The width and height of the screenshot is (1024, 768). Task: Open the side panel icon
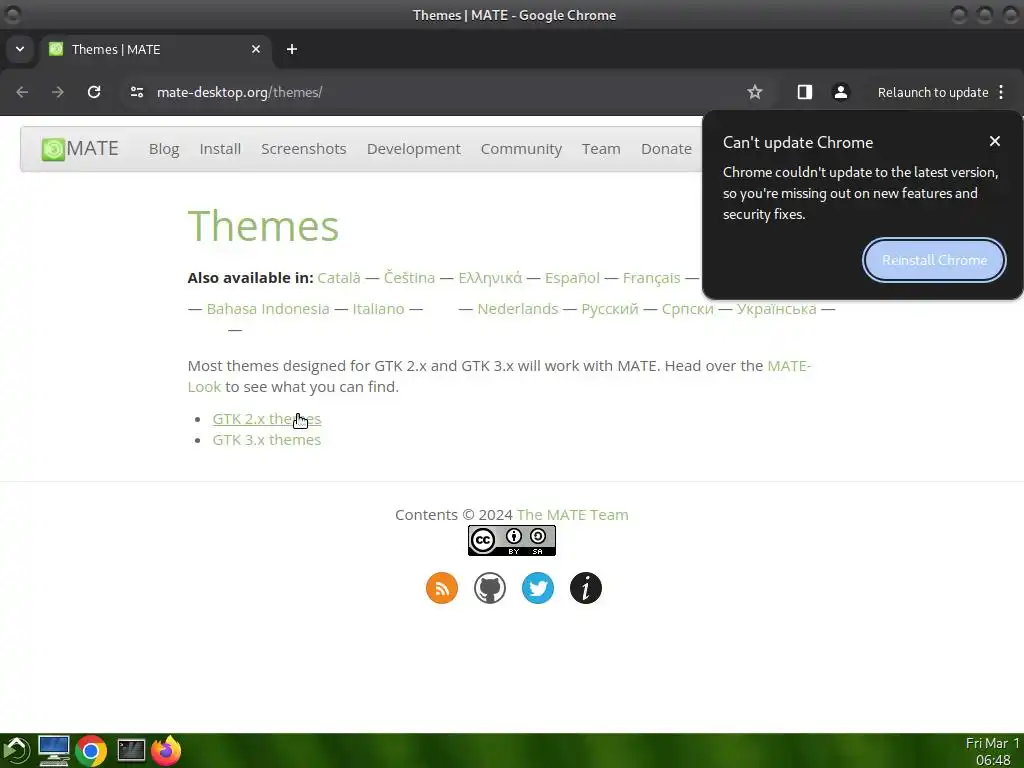click(x=805, y=92)
